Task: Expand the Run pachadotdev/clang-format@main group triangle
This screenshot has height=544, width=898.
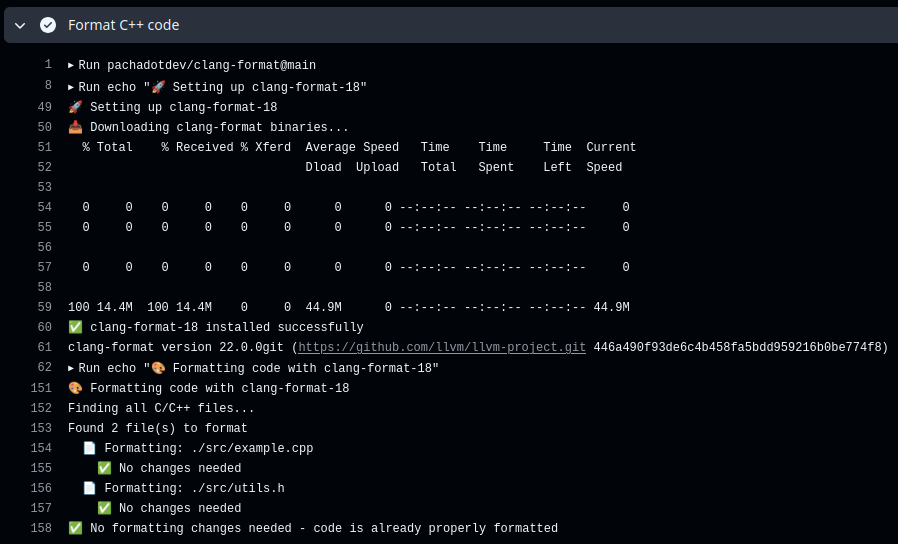Action: click(71, 65)
